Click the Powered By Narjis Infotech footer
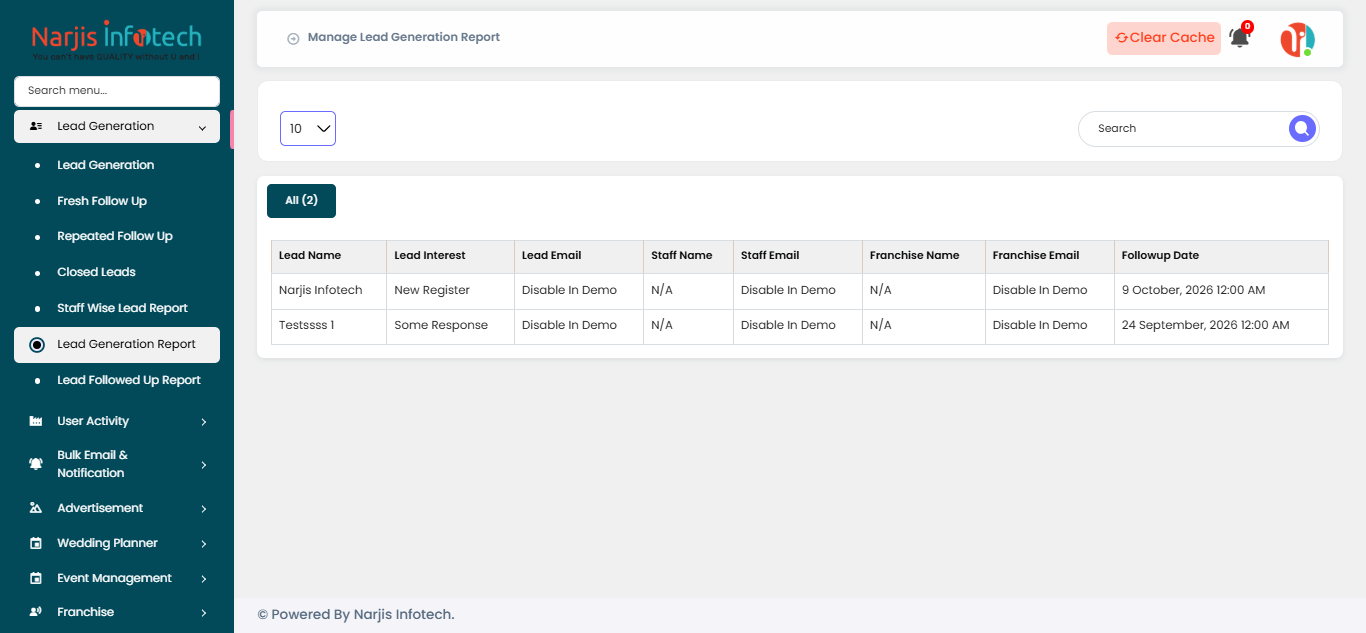 pyautogui.click(x=356, y=614)
